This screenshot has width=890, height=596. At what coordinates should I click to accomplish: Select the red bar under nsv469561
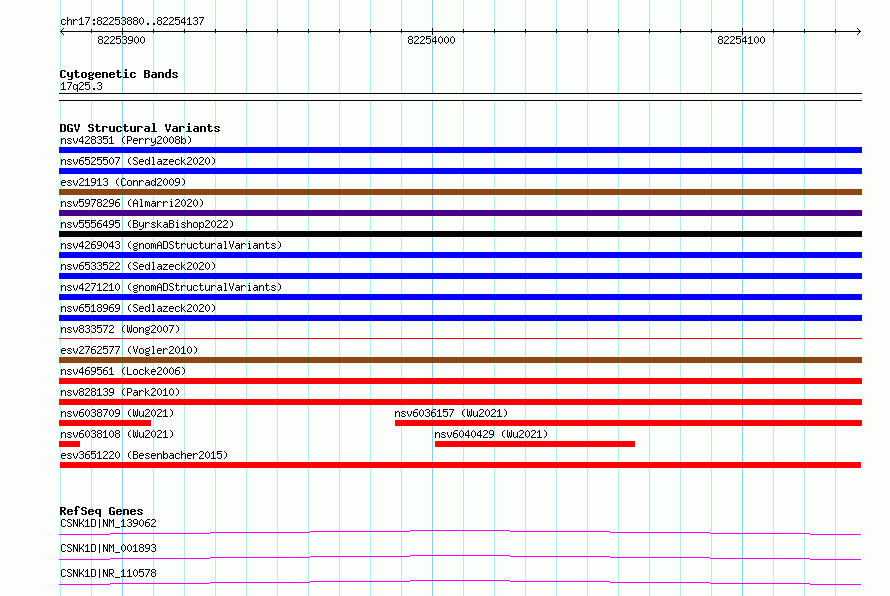click(460, 381)
